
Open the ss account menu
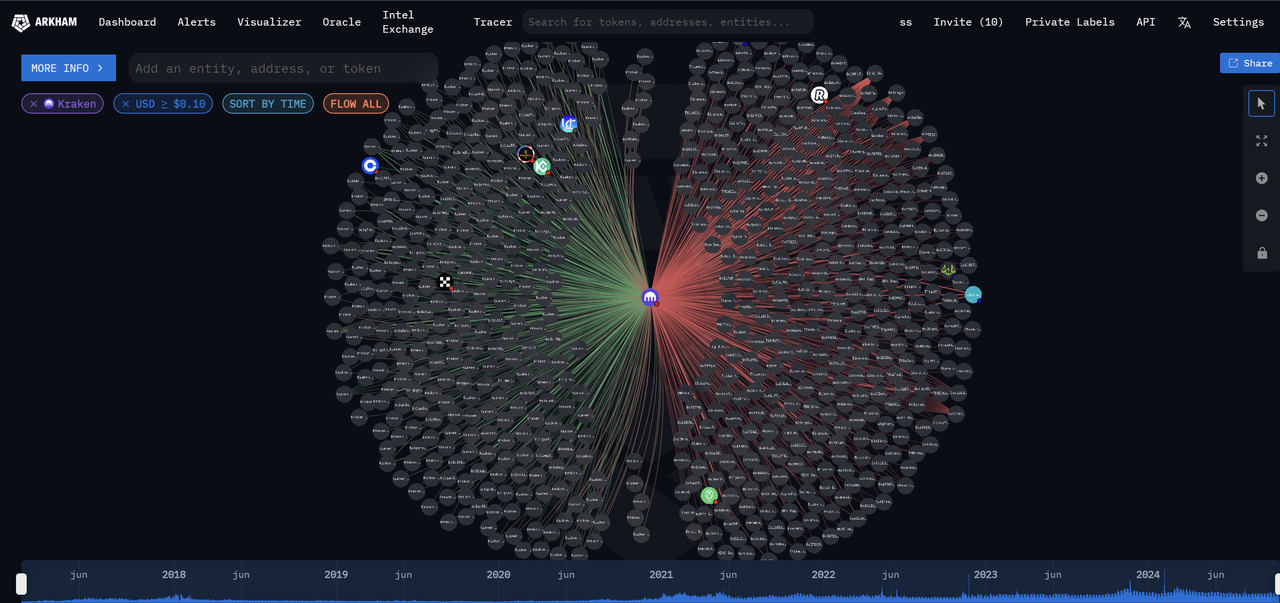pyautogui.click(x=905, y=22)
